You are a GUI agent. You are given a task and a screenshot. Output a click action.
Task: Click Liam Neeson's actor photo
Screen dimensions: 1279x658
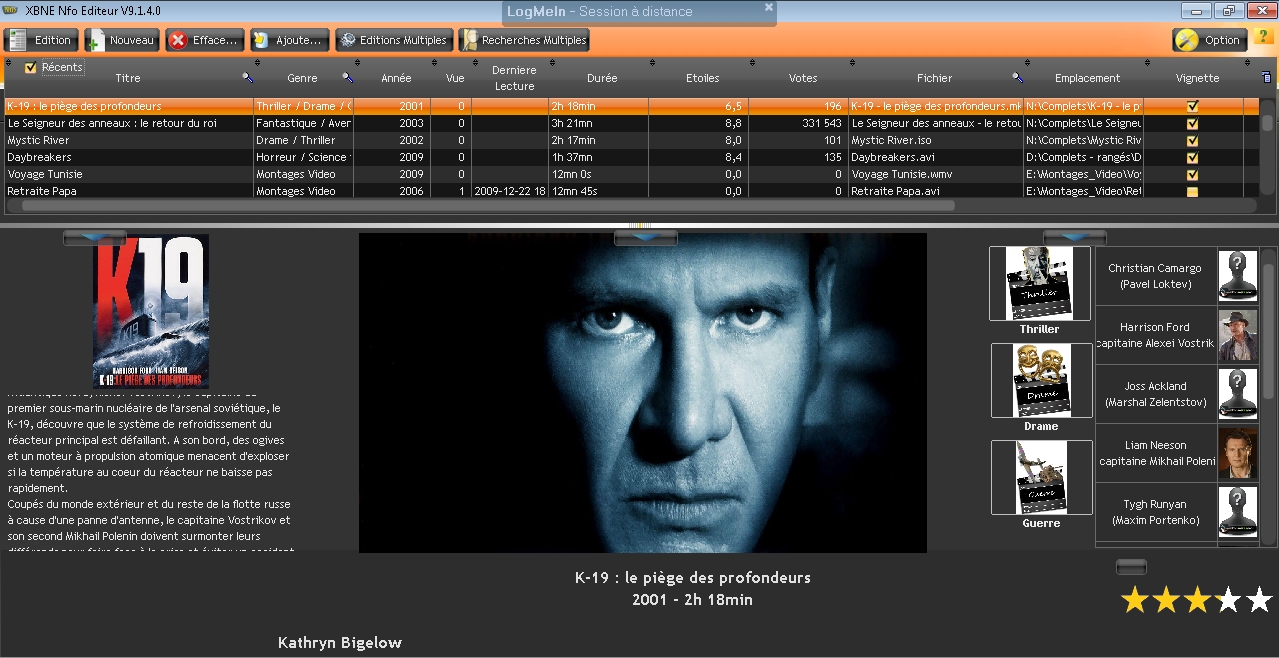click(x=1238, y=453)
